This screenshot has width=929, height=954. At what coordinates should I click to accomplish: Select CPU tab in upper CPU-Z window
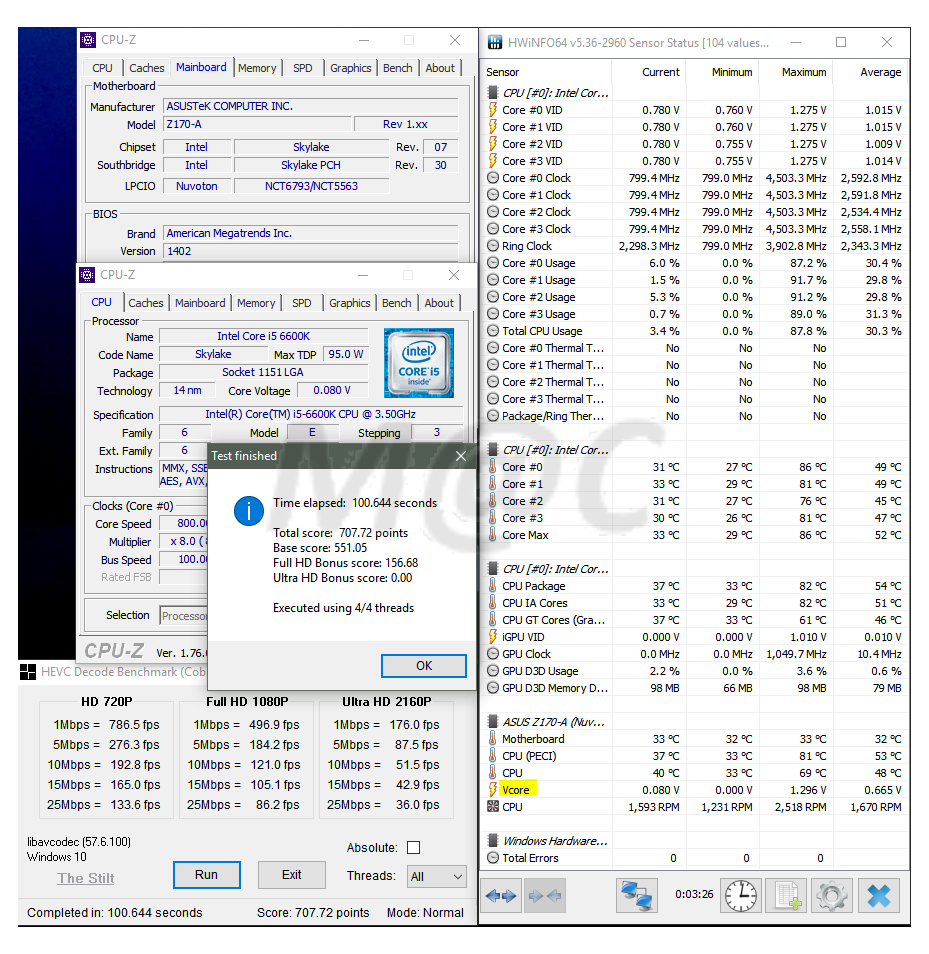coord(102,68)
